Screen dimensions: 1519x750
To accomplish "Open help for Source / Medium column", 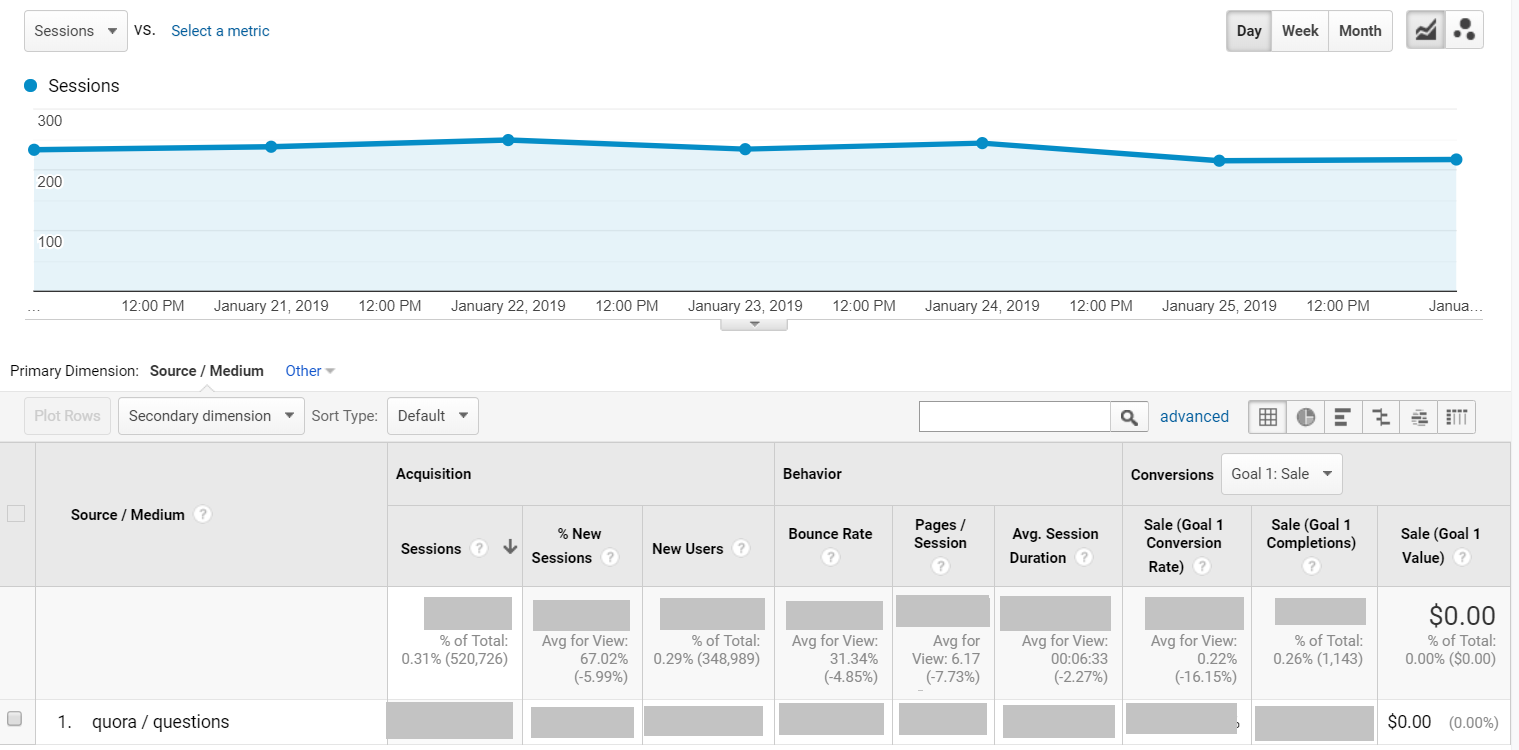I will [203, 514].
